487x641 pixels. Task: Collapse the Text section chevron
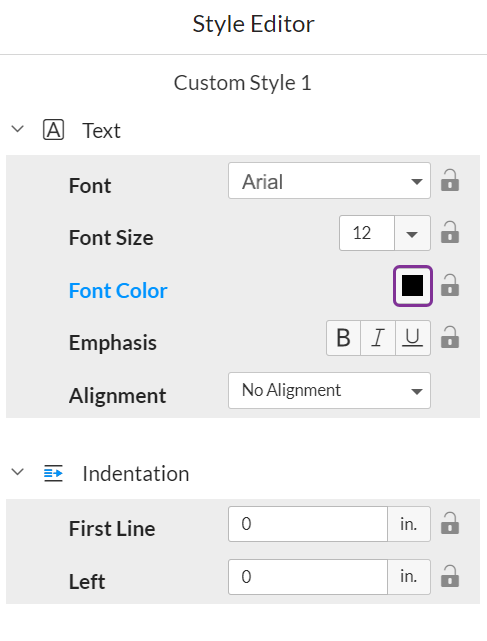coord(18,129)
